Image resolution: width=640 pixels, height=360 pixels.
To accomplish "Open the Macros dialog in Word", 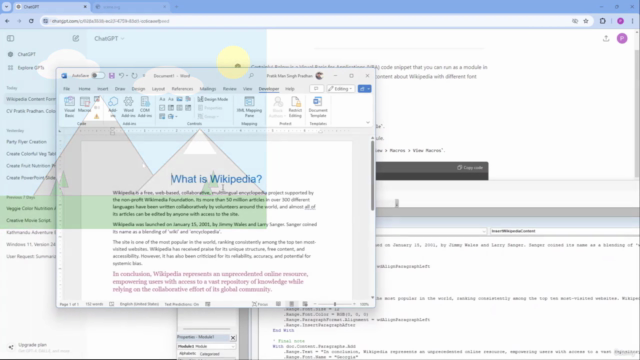I will (x=84, y=105).
